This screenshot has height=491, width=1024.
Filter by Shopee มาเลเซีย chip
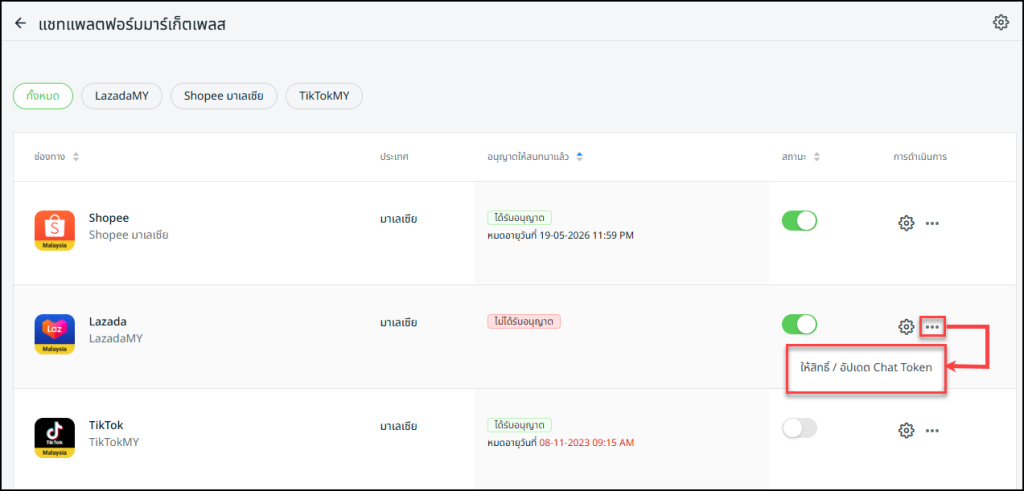pos(223,96)
